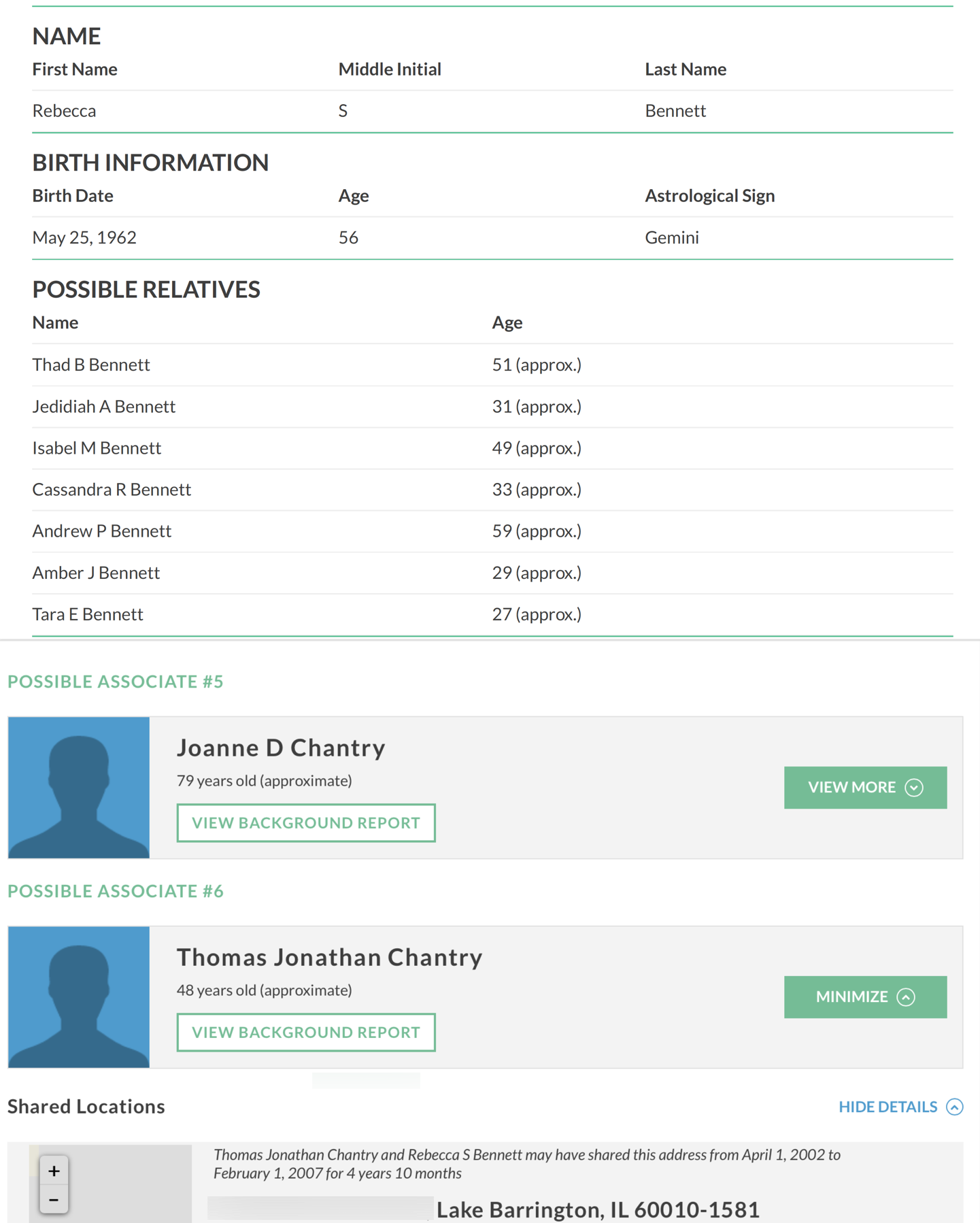This screenshot has height=1223, width=980.
Task: View background report for Thomas Jonathan Chantry
Action: 306,1032
